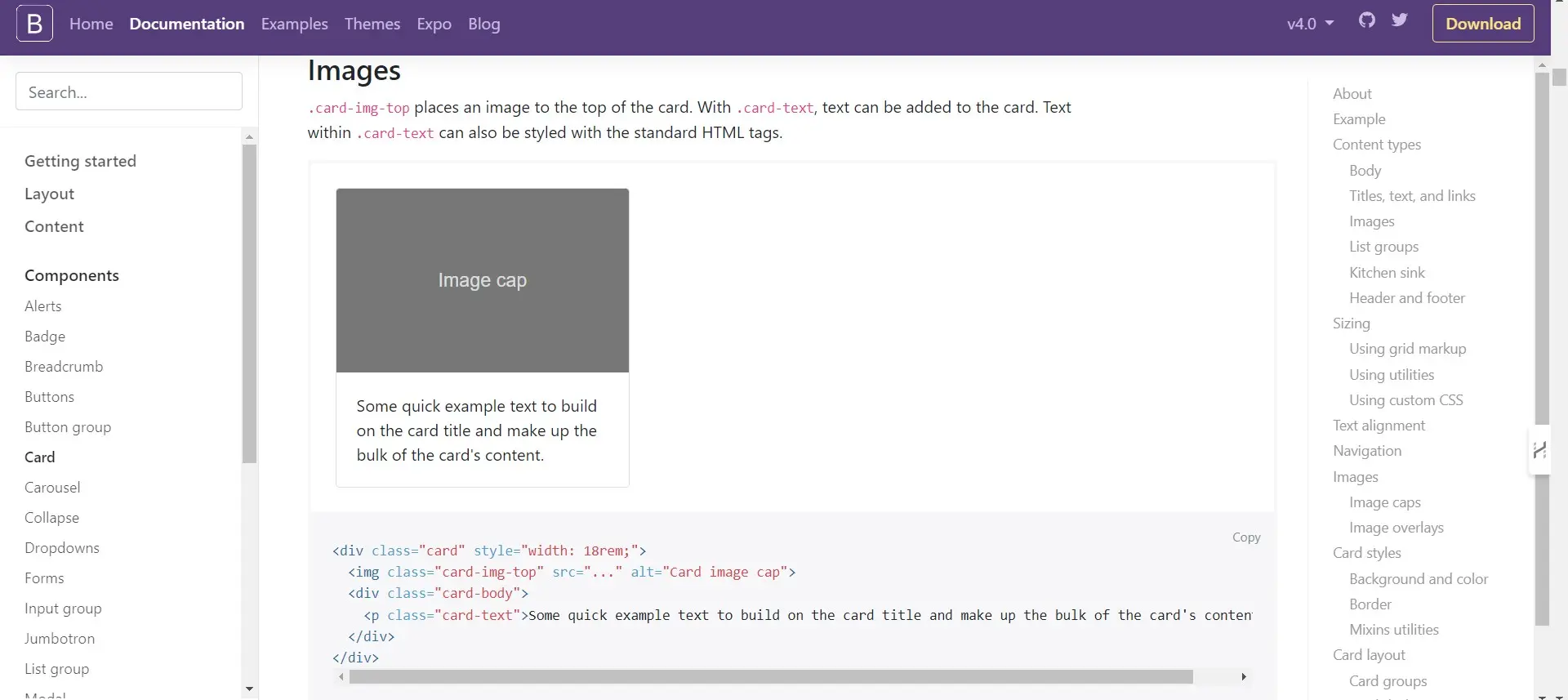Click the sidebar scroll-up arrow
Viewport: 1568px width, 700px height.
tap(249, 136)
